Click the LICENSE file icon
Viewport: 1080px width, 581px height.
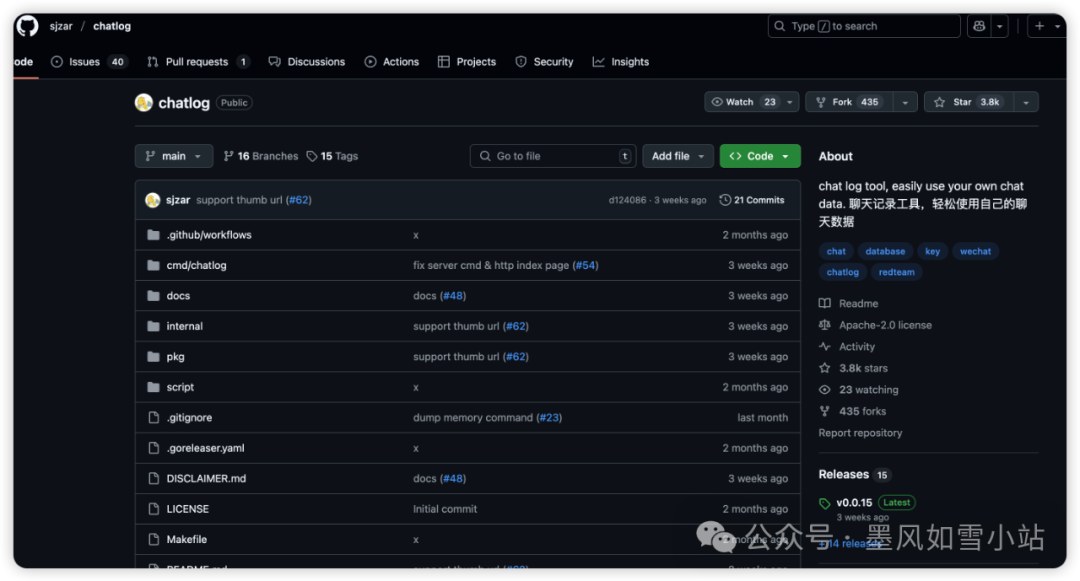pyautogui.click(x=154, y=509)
